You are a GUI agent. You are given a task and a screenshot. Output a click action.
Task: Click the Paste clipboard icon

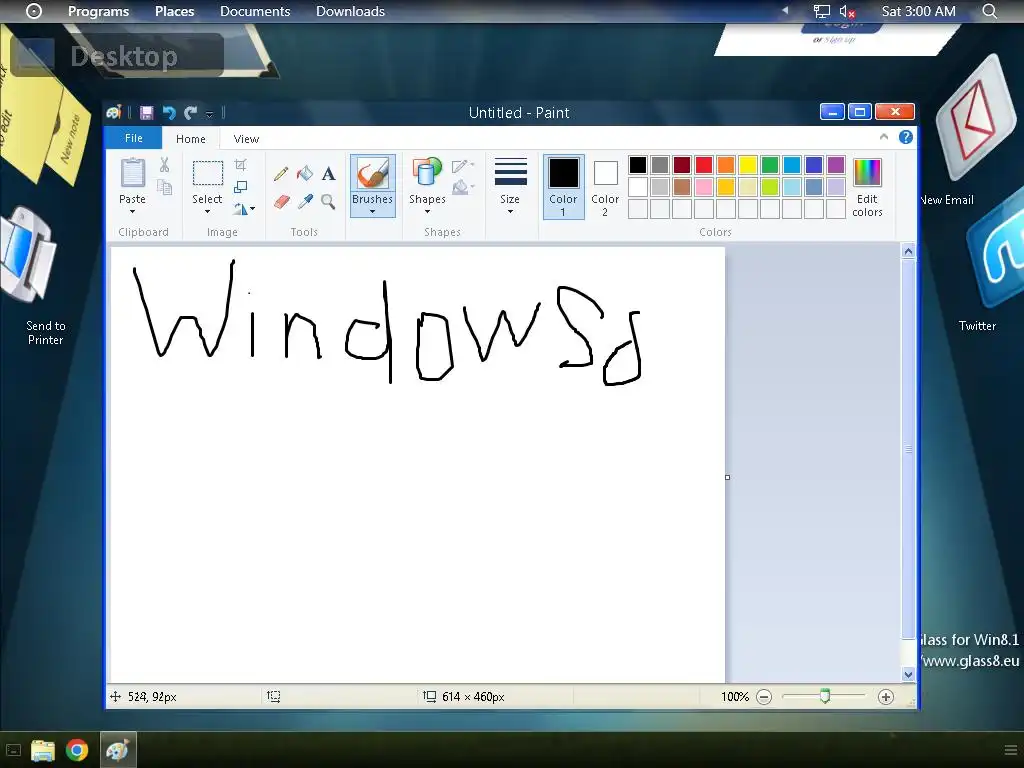pos(133,173)
